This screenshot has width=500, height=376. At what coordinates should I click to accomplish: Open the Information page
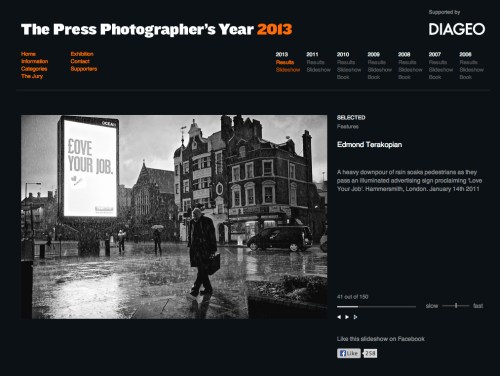(x=35, y=61)
